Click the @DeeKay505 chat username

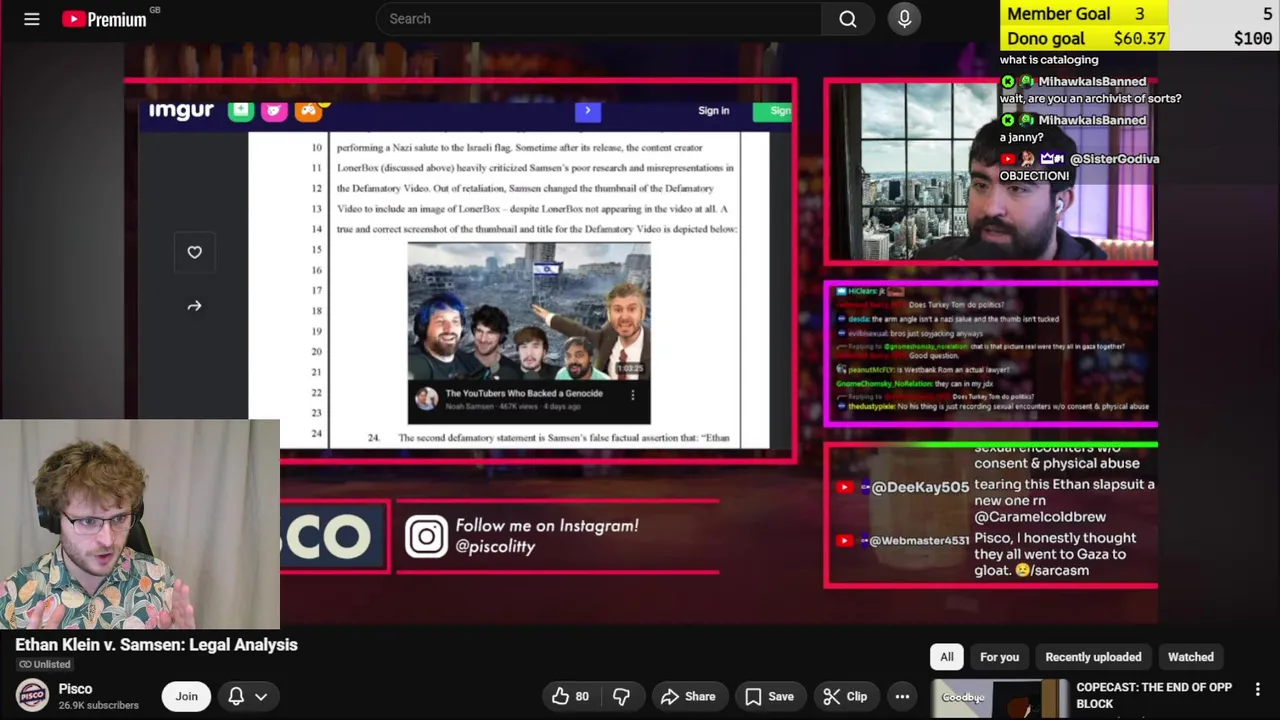(920, 487)
